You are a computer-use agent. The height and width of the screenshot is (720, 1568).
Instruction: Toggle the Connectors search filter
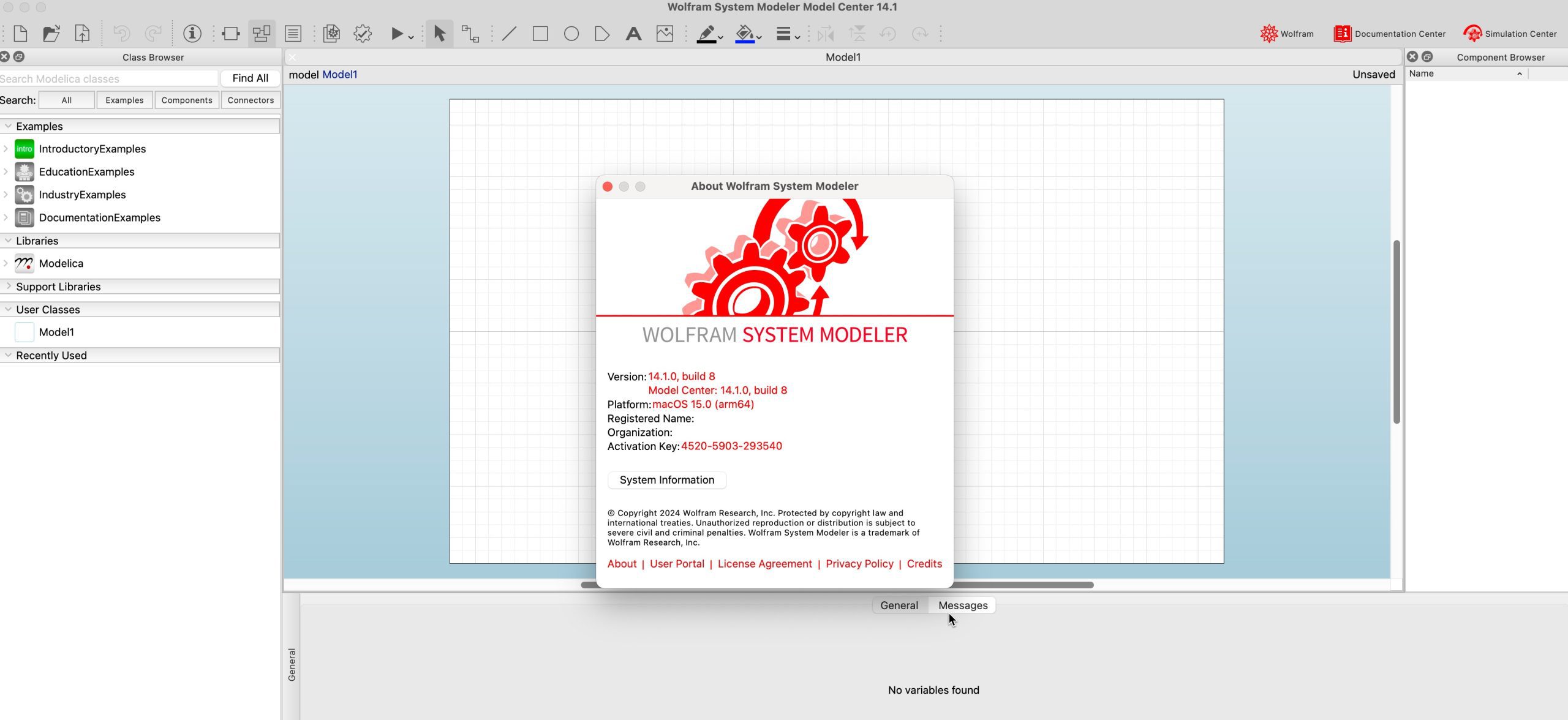pos(251,100)
